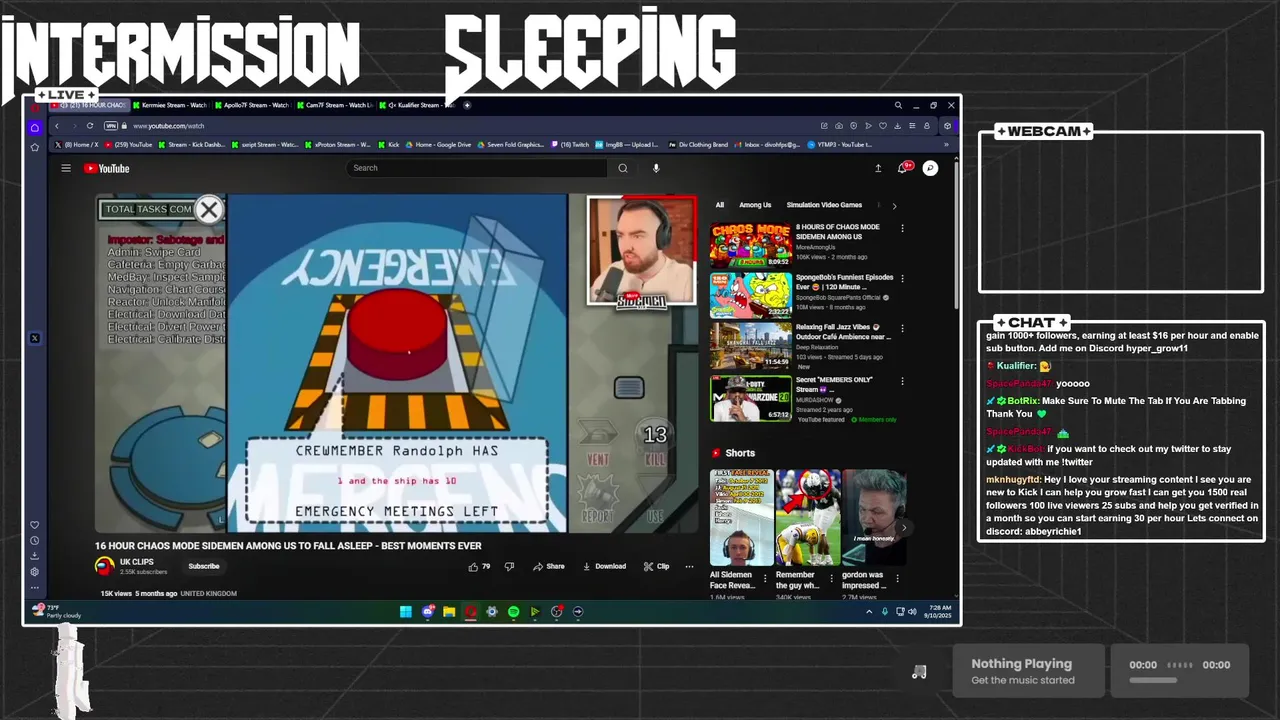Screen dimensions: 1280x720
Task: Select the Among Us category chip
Action: (x=755, y=205)
